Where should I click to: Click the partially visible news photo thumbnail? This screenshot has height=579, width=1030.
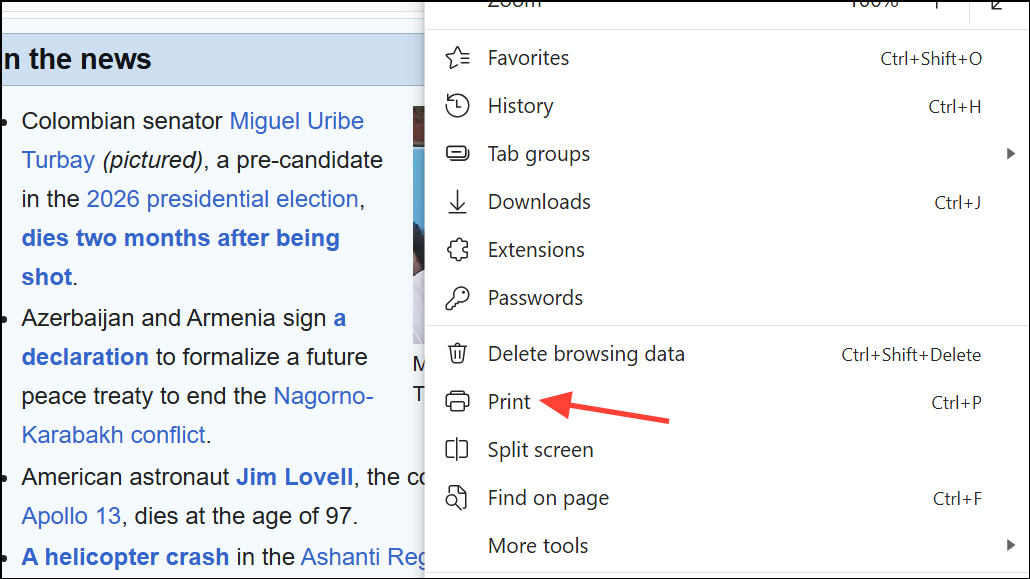click(x=419, y=225)
